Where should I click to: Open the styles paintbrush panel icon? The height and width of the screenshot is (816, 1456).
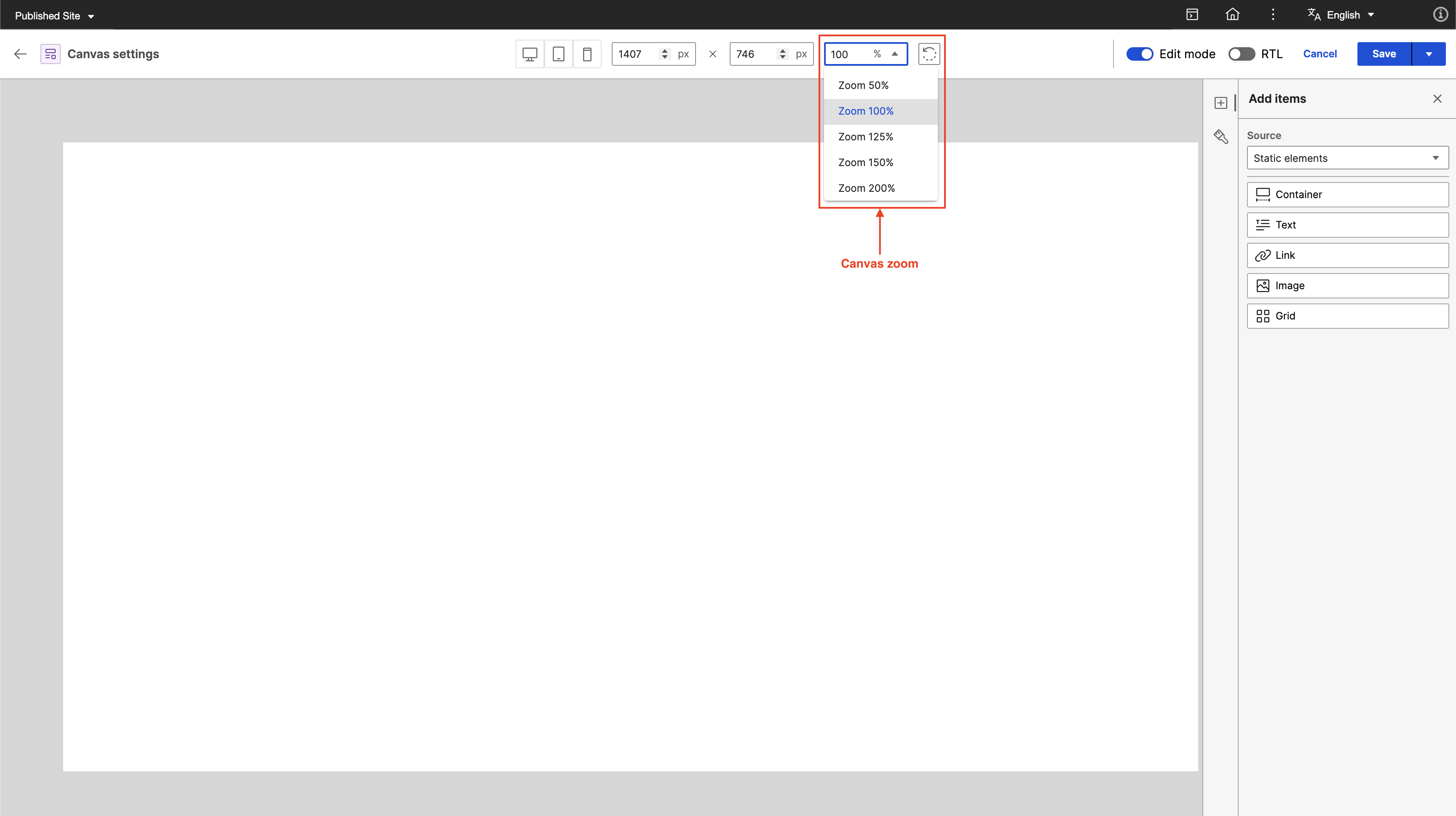coord(1221,136)
